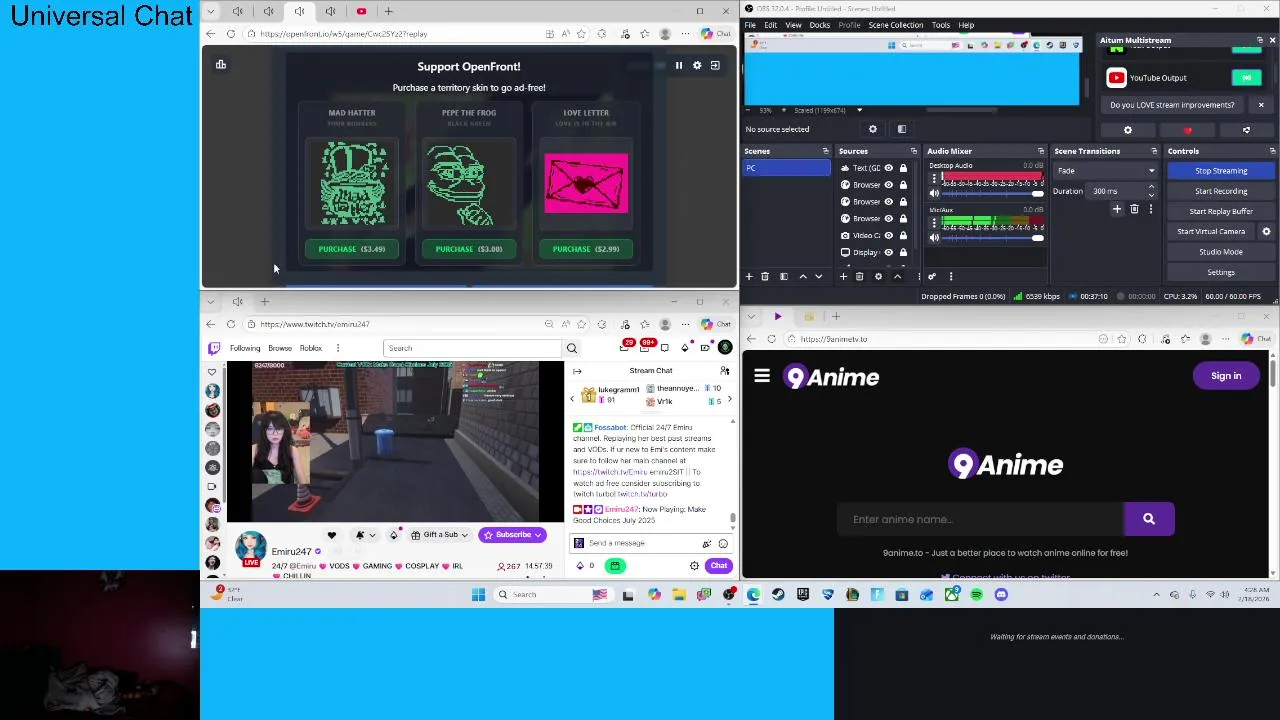
Task: Click the Twitch search magnifier button
Action: coord(572,348)
